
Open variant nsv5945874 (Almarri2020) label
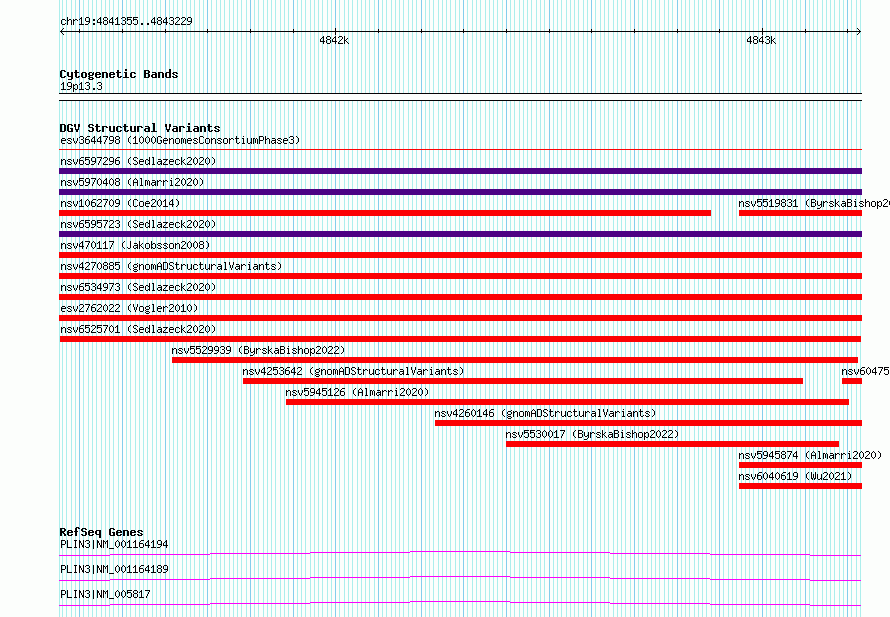(810, 455)
